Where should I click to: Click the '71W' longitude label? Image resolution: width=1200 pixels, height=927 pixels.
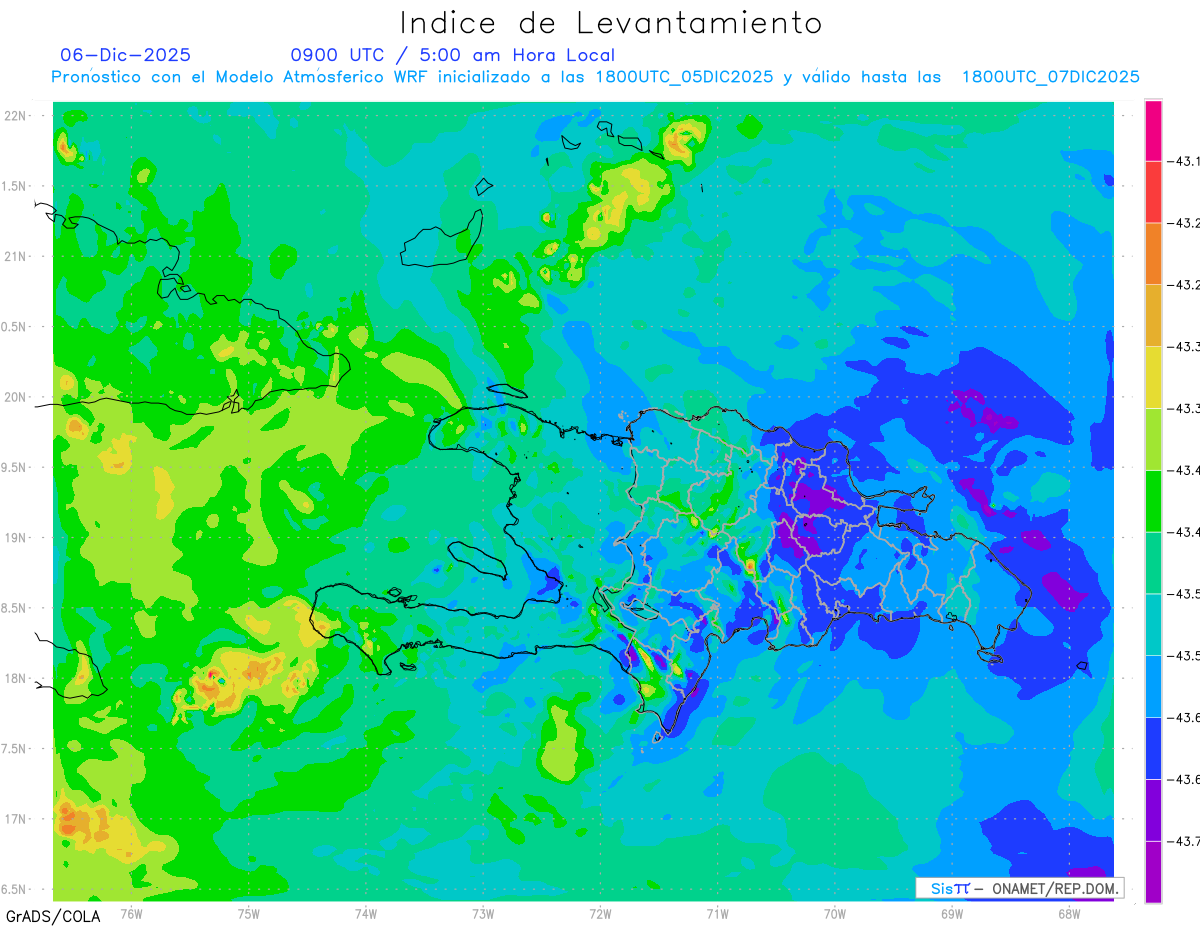pyautogui.click(x=717, y=913)
